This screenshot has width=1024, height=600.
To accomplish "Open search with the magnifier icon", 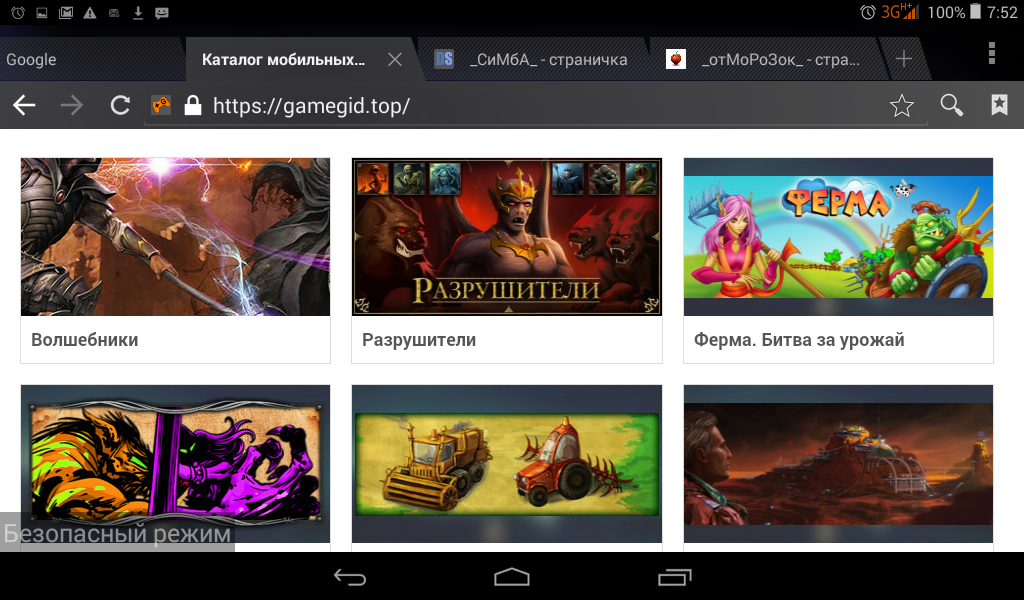I will (951, 106).
